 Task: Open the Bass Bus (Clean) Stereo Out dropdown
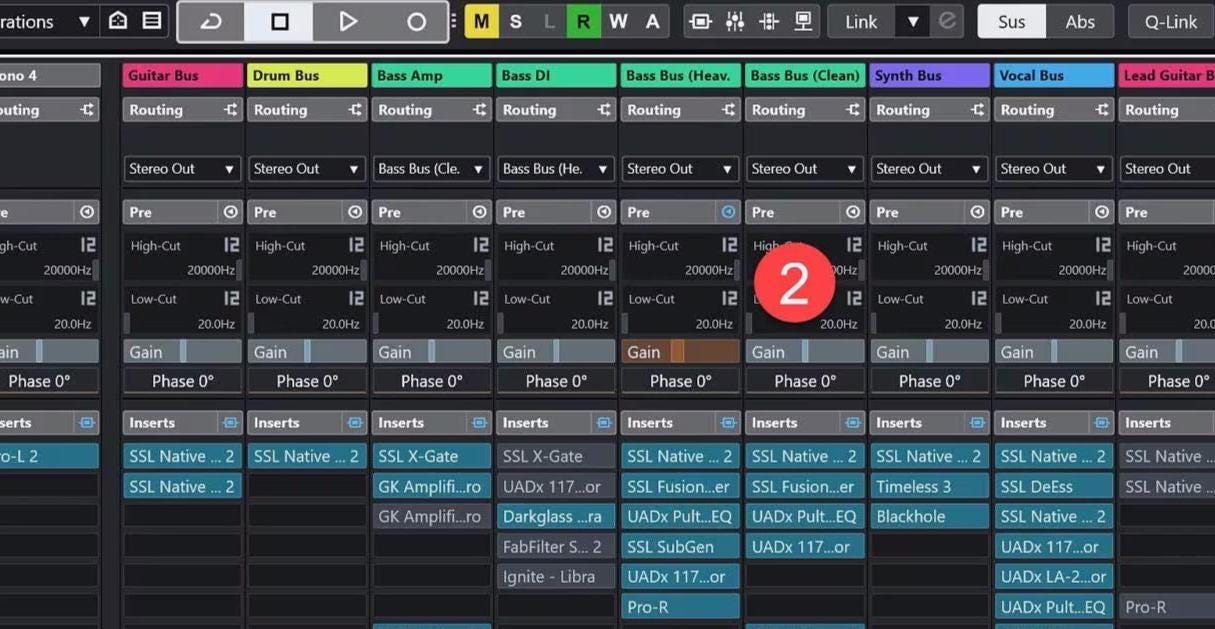805,169
